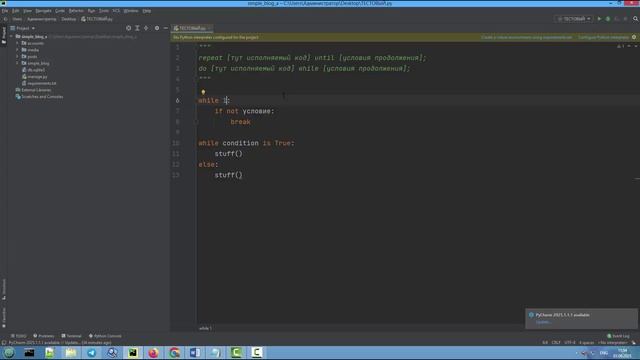640x360 pixels.
Task: Open the Window menu
Action: (x=131, y=11)
